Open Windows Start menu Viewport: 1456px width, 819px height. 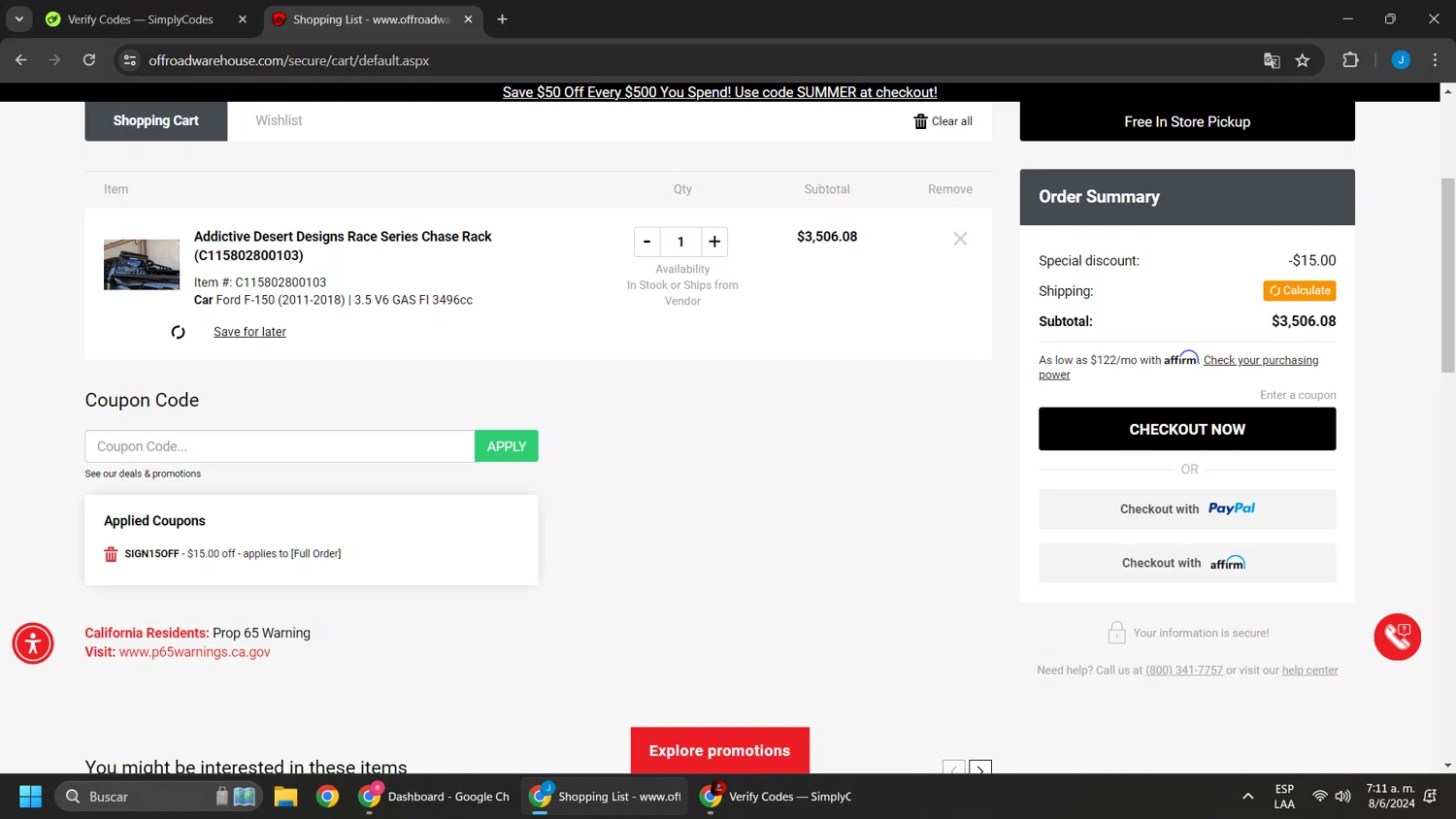click(x=30, y=797)
